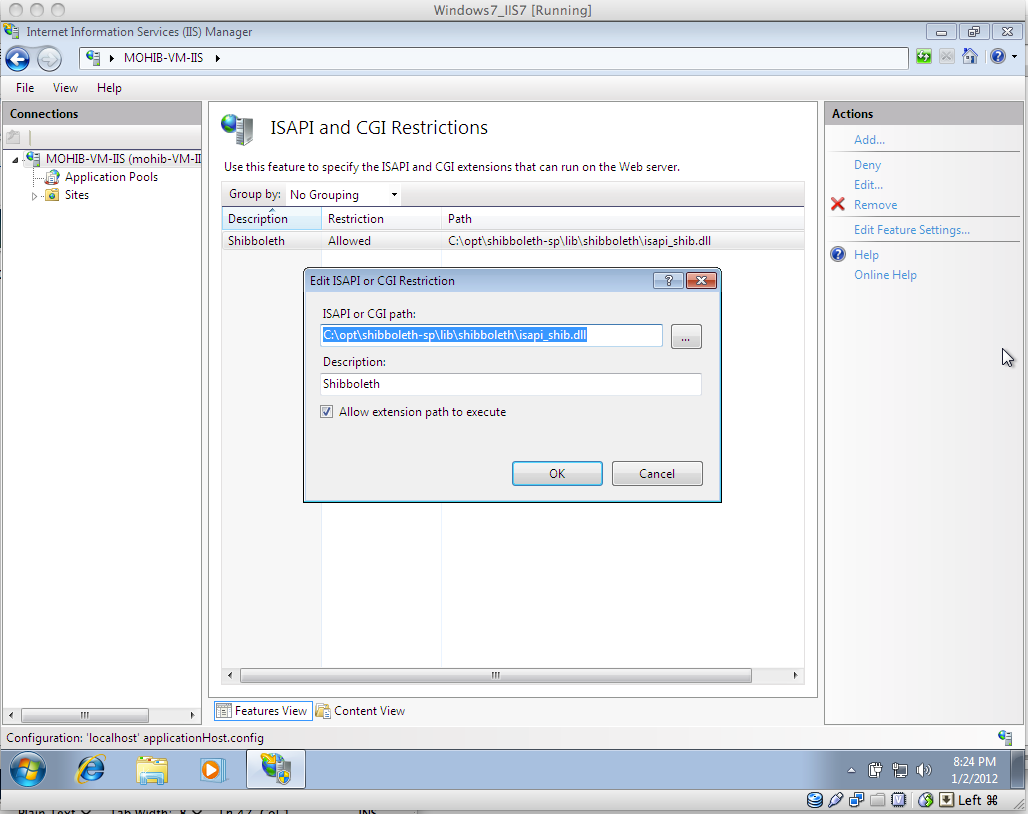
Task: Expand the Sites tree node
Action: click(x=35, y=196)
